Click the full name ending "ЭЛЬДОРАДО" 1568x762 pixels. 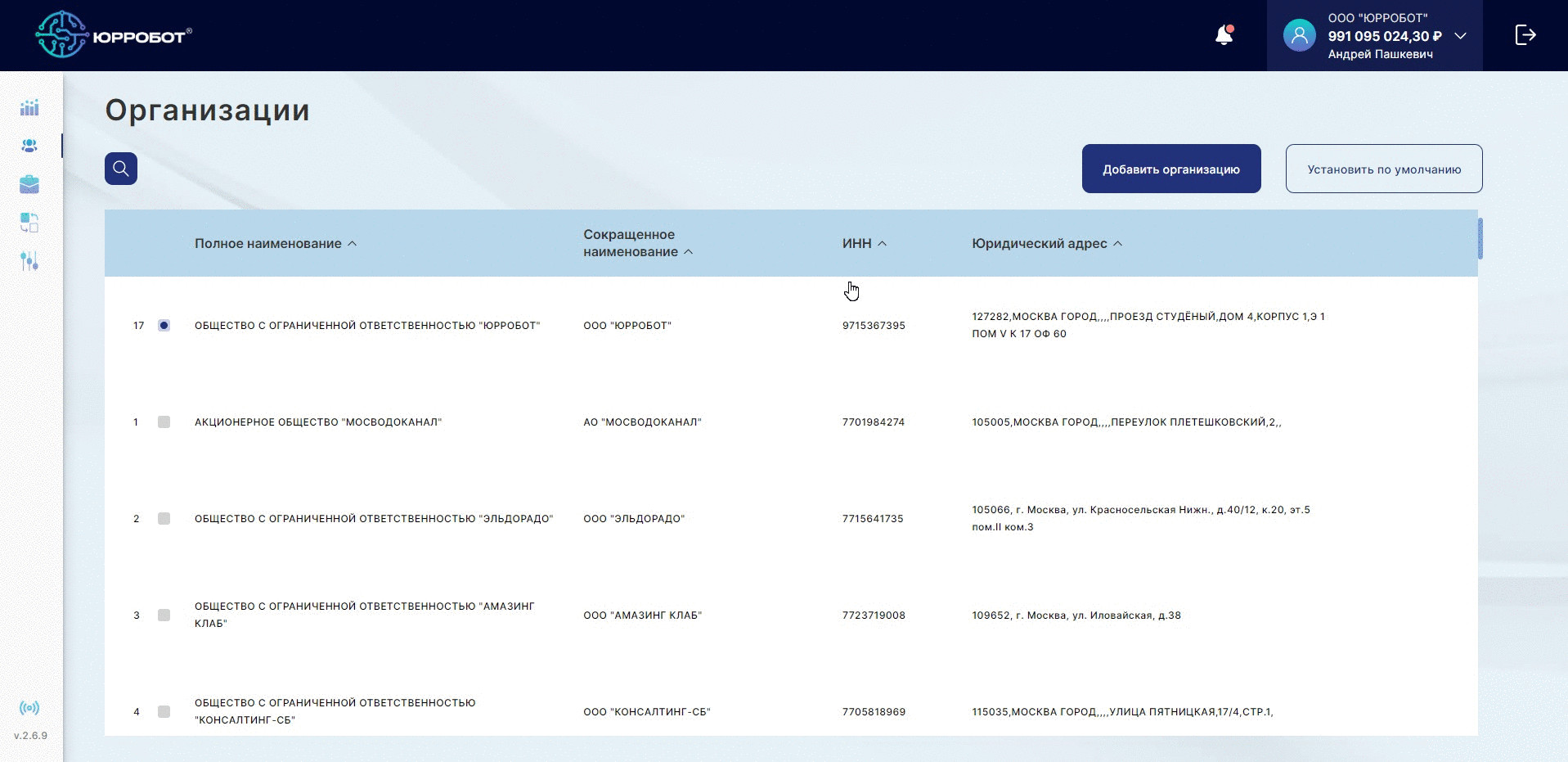[374, 519]
